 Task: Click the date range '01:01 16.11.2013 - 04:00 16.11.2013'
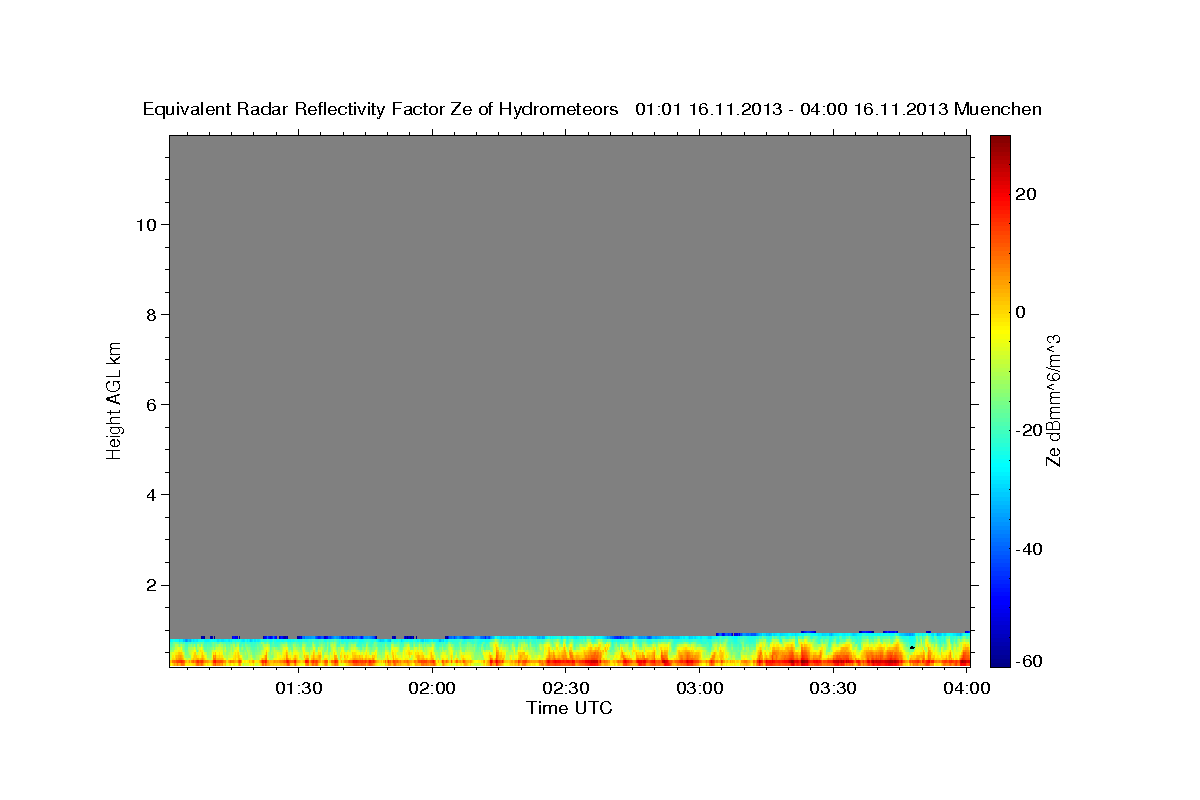pos(792,110)
